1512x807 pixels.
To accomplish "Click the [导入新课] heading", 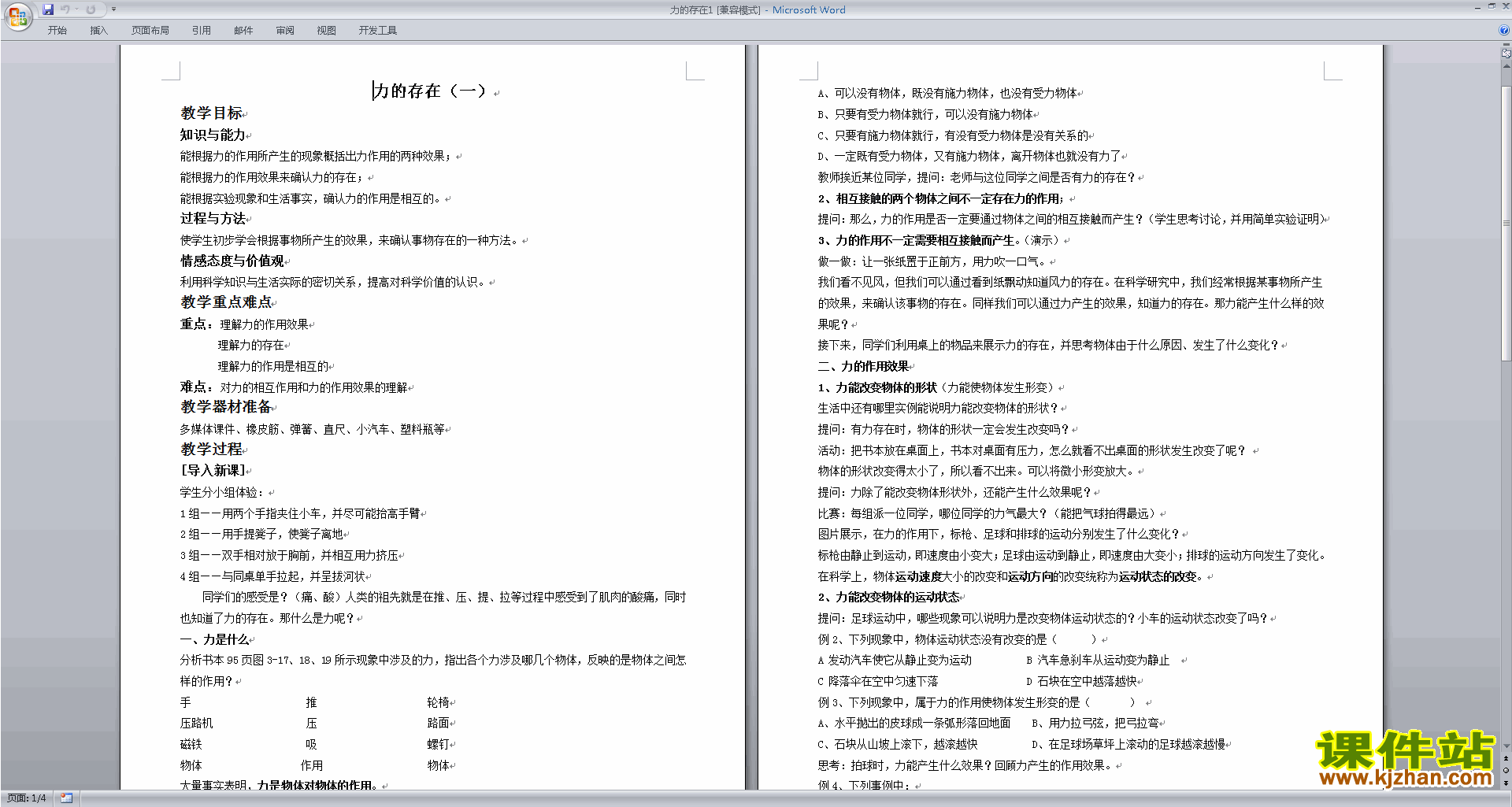I will point(213,470).
